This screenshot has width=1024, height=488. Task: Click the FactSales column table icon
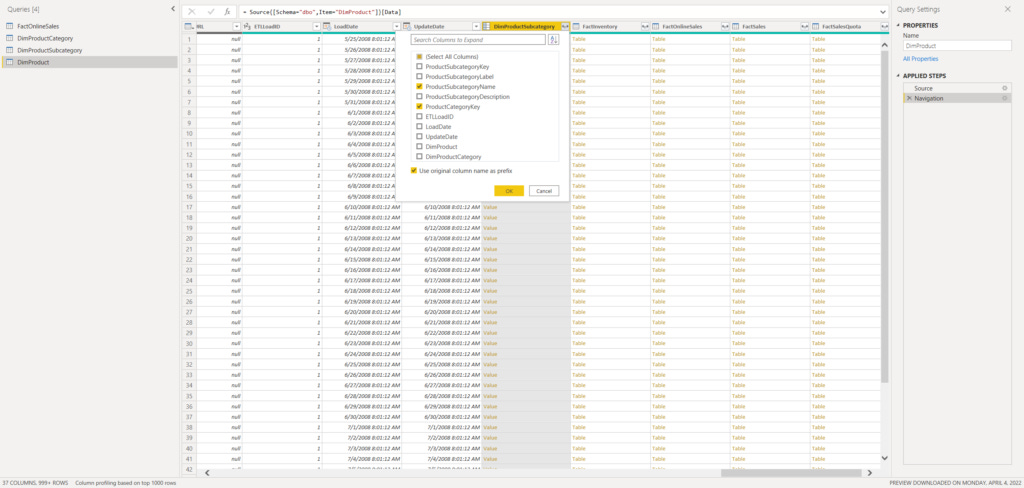point(735,26)
